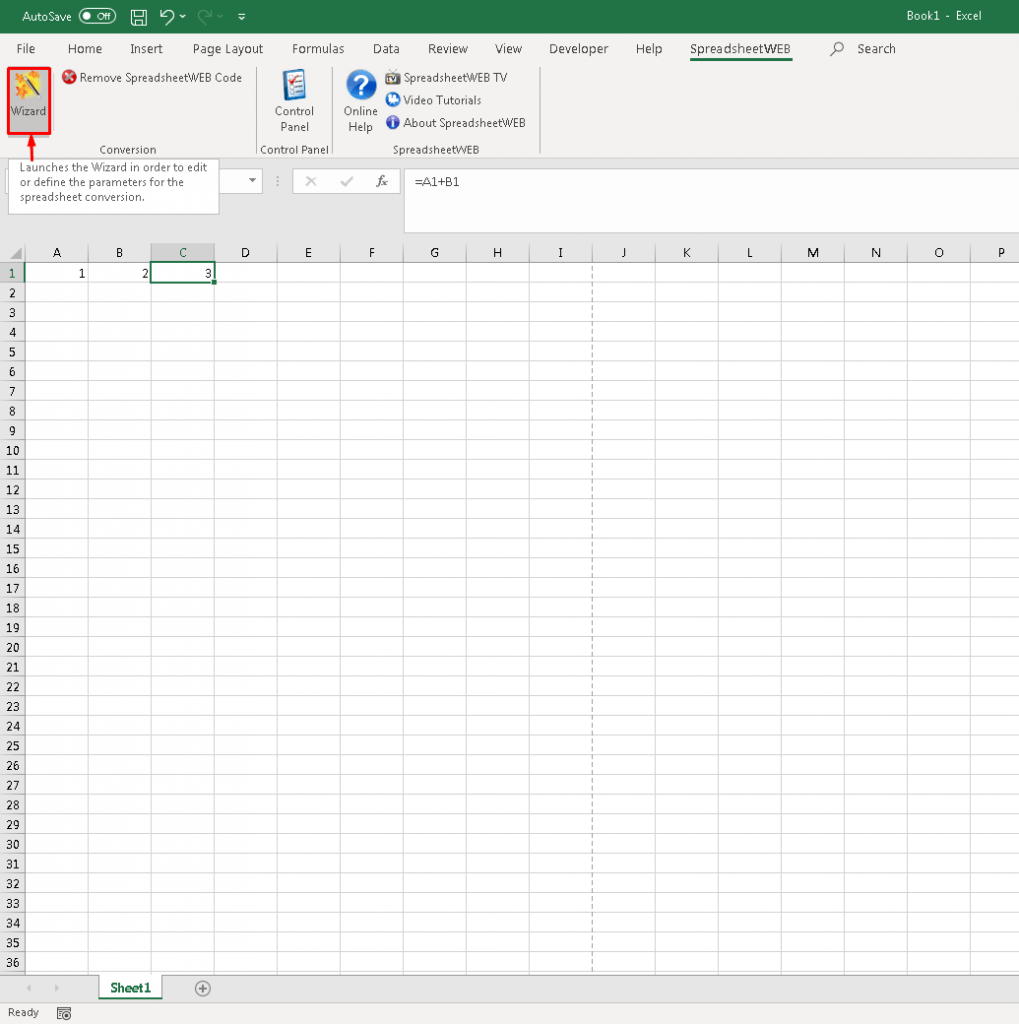
Task: Switch to the Insert tab
Action: pos(146,49)
